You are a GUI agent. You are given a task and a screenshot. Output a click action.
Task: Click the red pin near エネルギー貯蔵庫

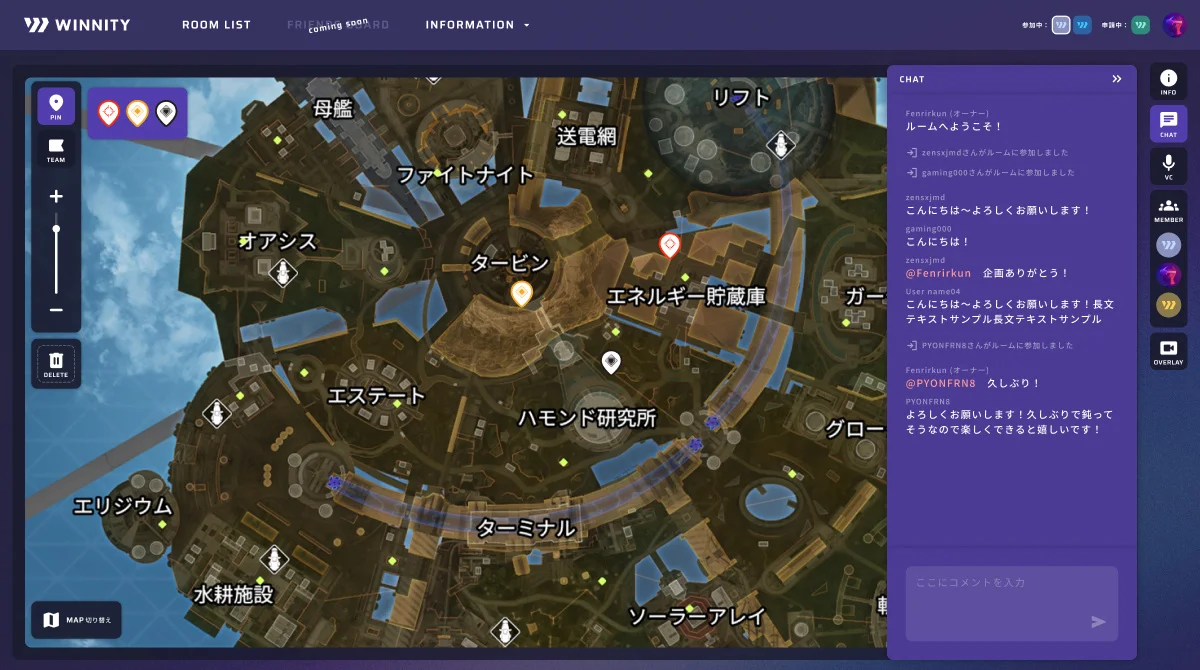tap(670, 245)
